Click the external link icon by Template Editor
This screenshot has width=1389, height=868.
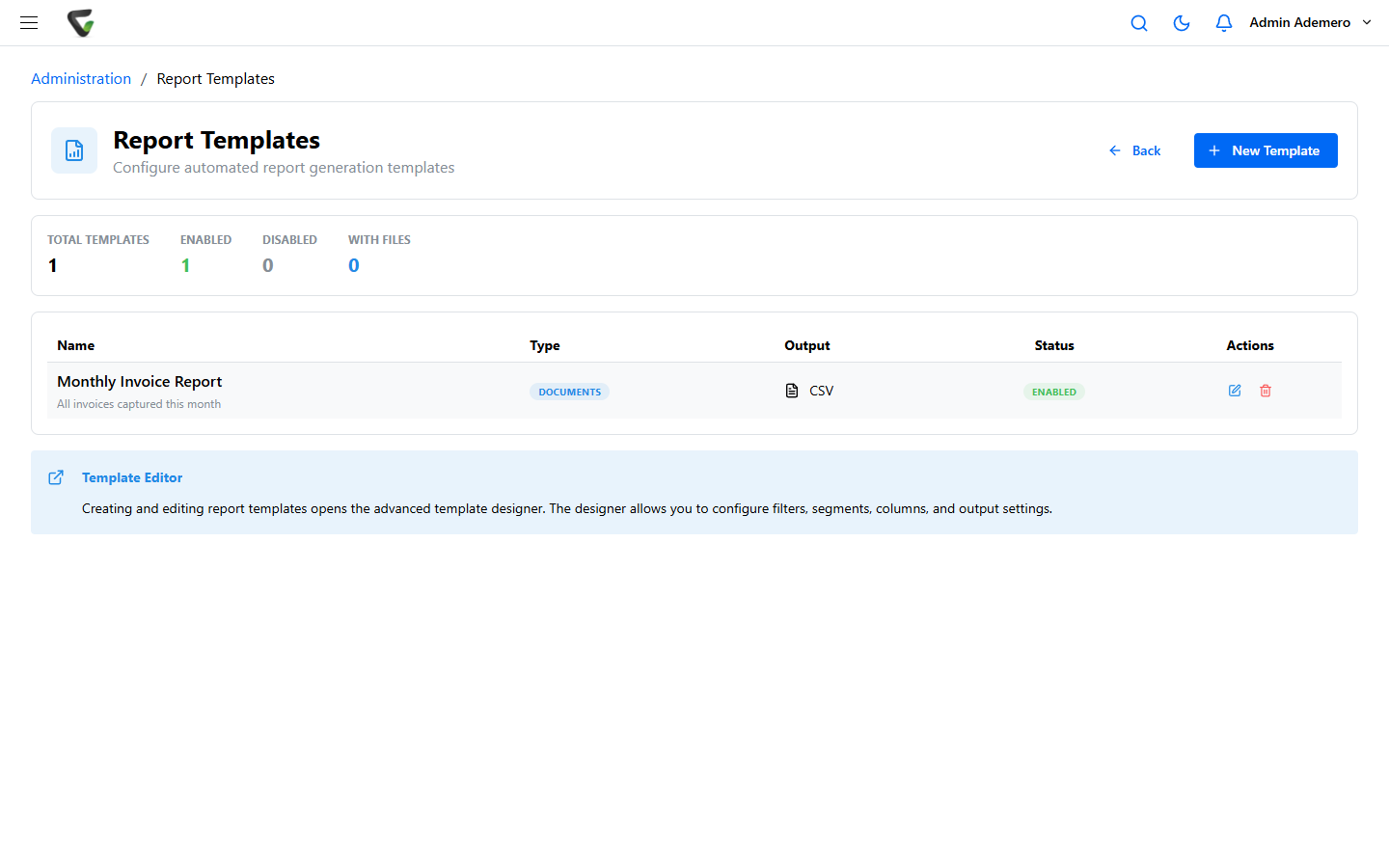click(56, 477)
